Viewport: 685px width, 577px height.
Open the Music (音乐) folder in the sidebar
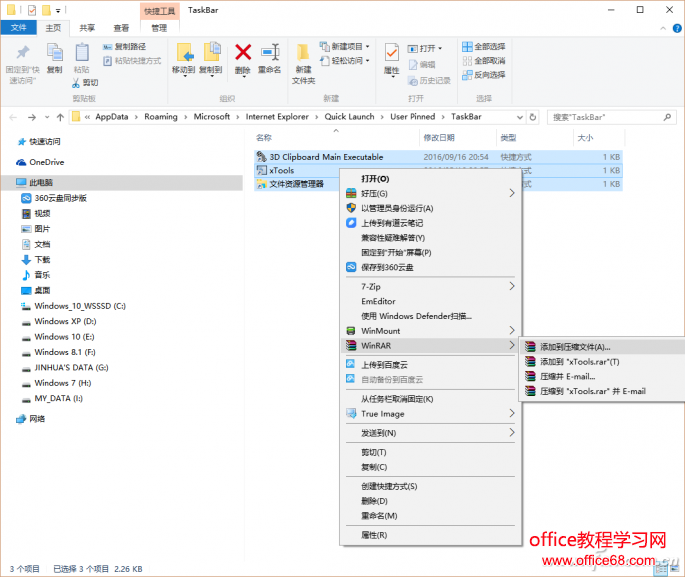36,275
